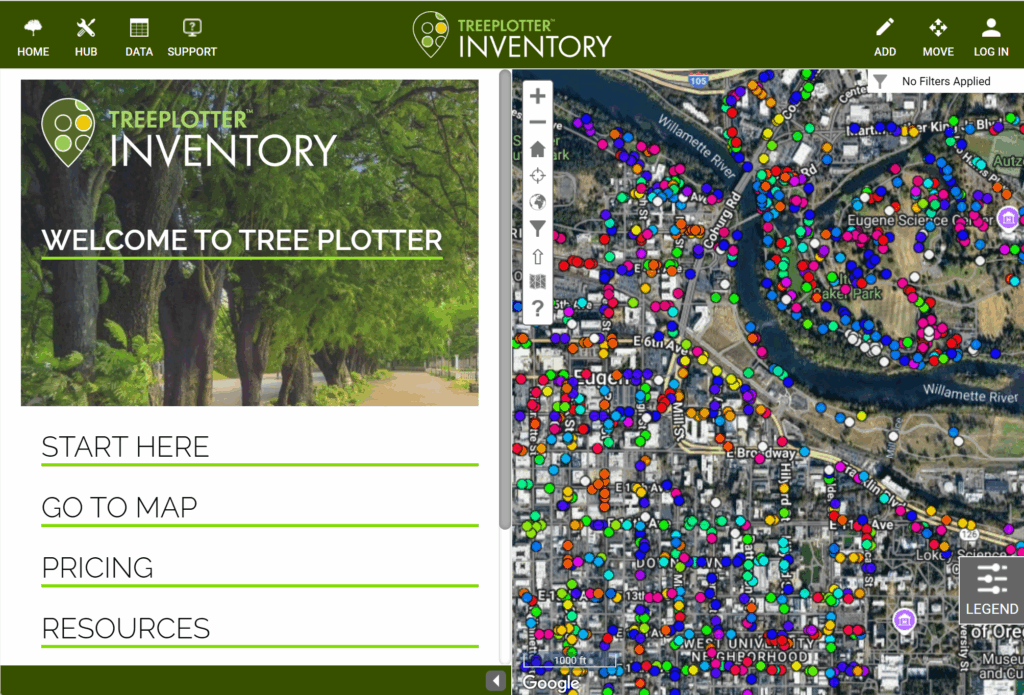The width and height of the screenshot is (1024, 695).
Task: Zoom out using the minus button
Action: click(537, 123)
